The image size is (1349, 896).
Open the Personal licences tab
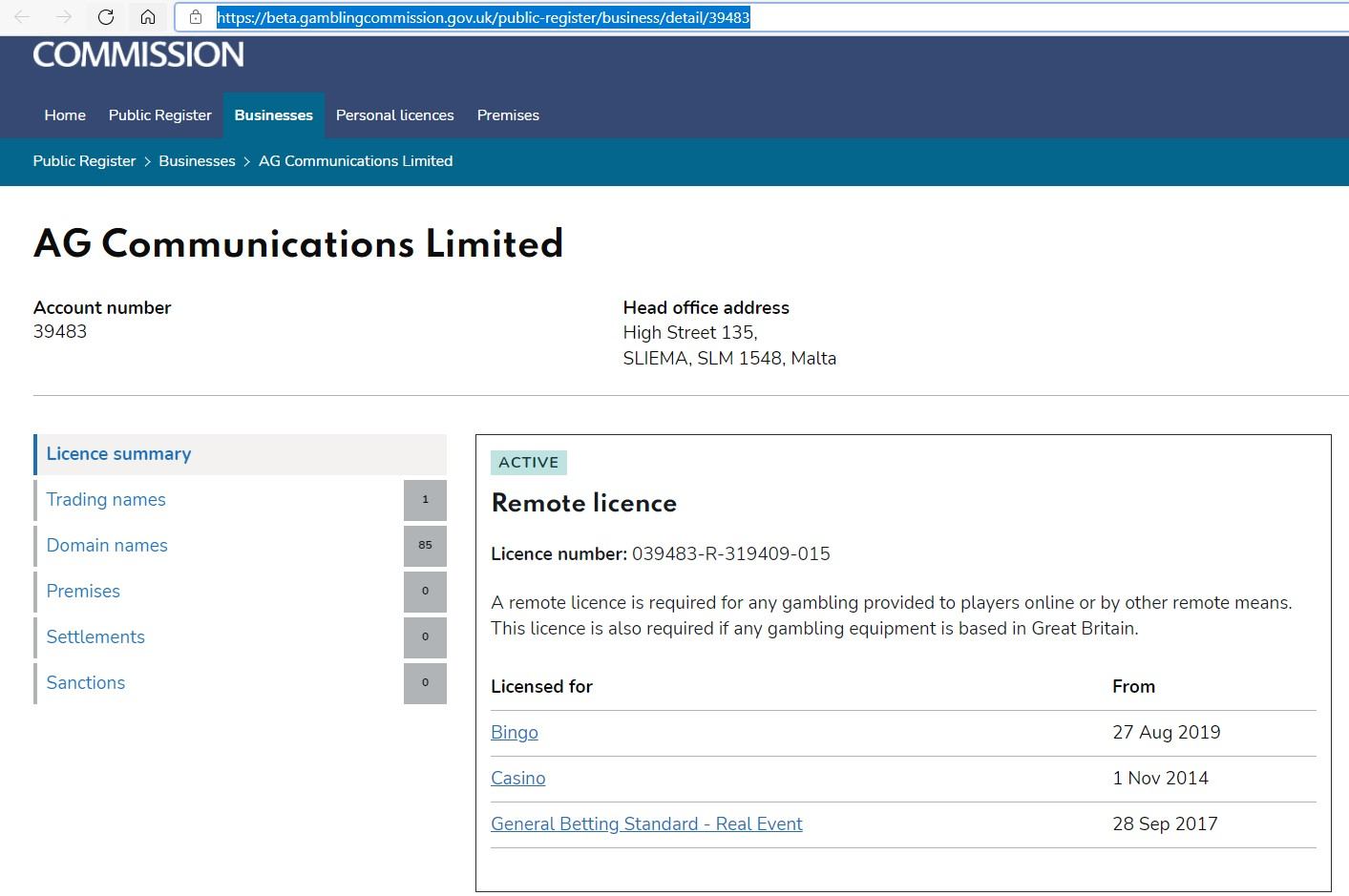(x=394, y=115)
